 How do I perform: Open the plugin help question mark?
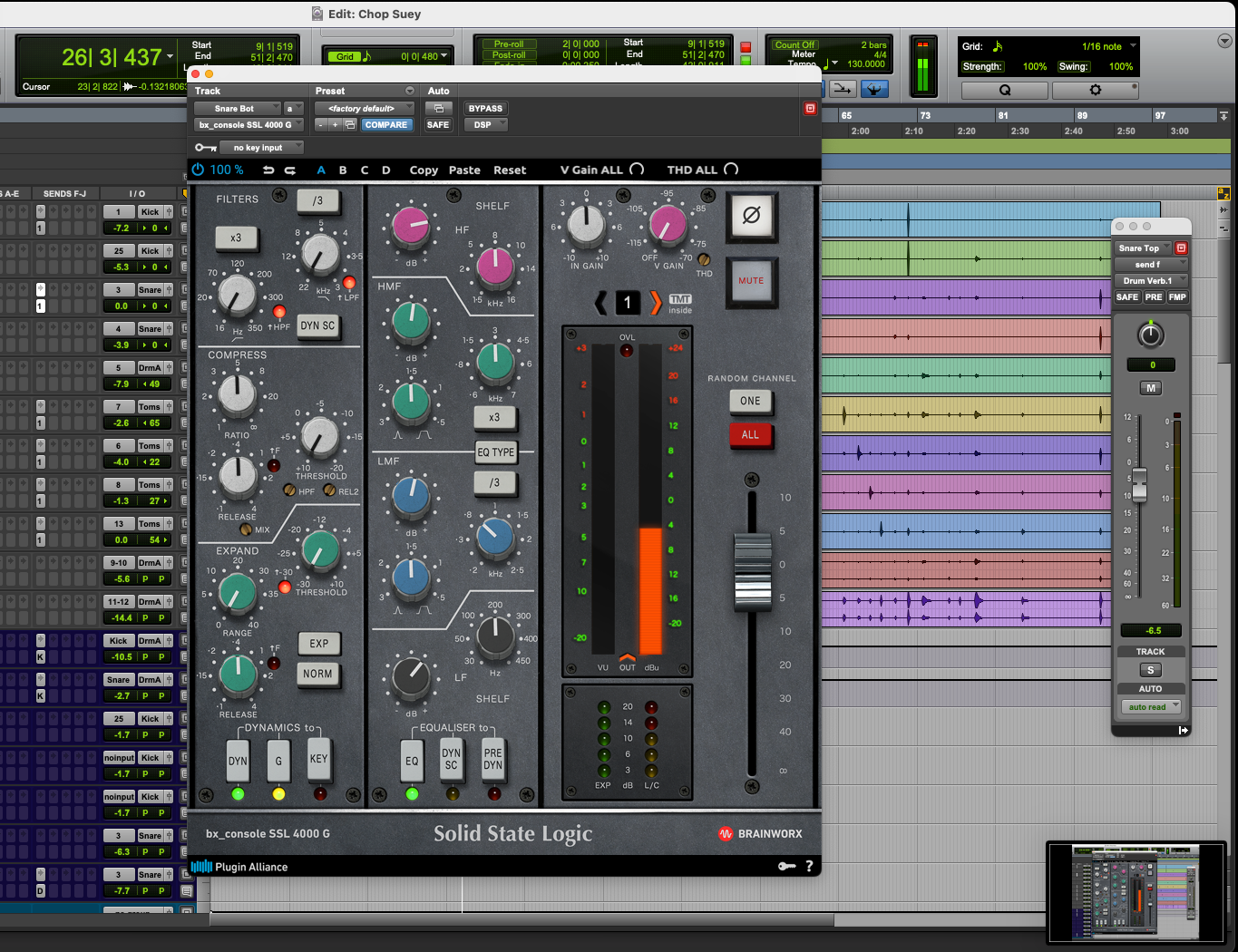point(809,866)
